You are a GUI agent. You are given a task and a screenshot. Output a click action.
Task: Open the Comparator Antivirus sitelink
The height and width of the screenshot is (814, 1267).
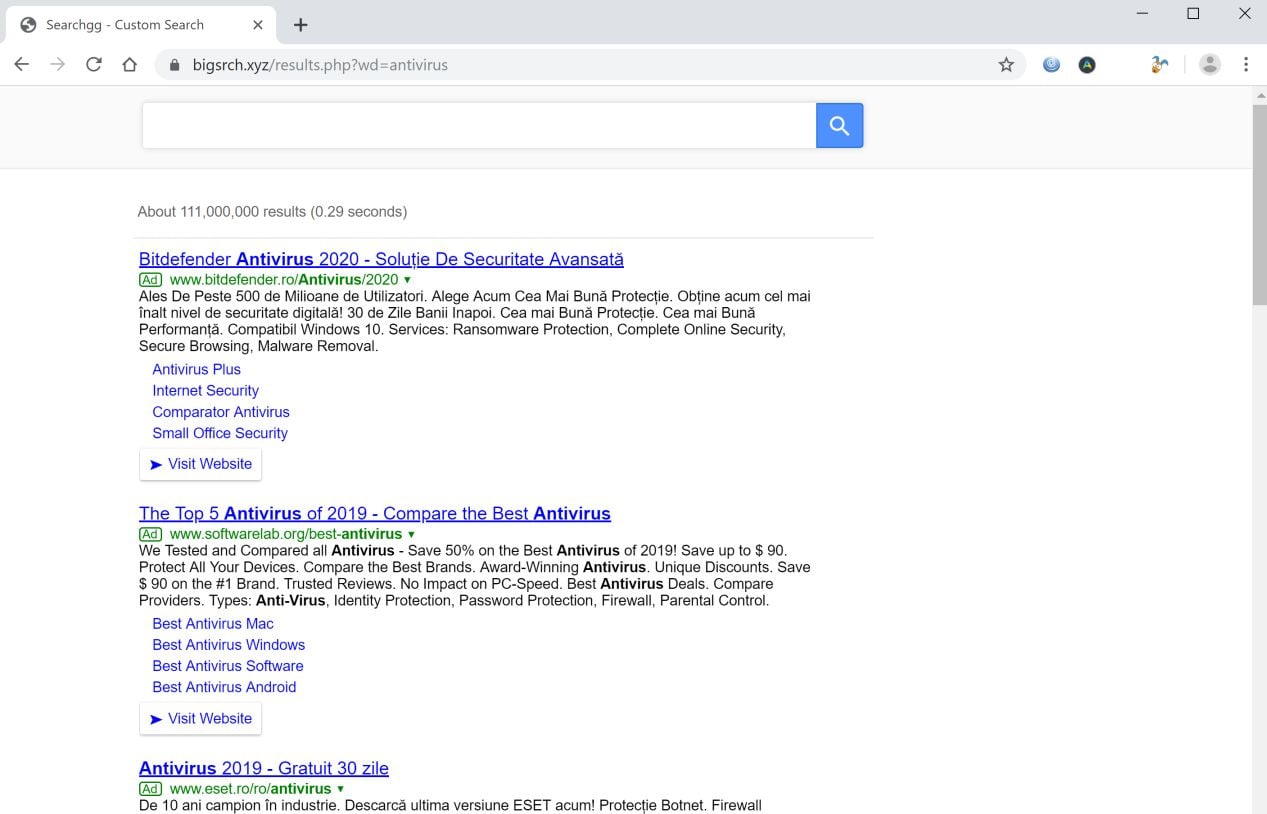[221, 412]
